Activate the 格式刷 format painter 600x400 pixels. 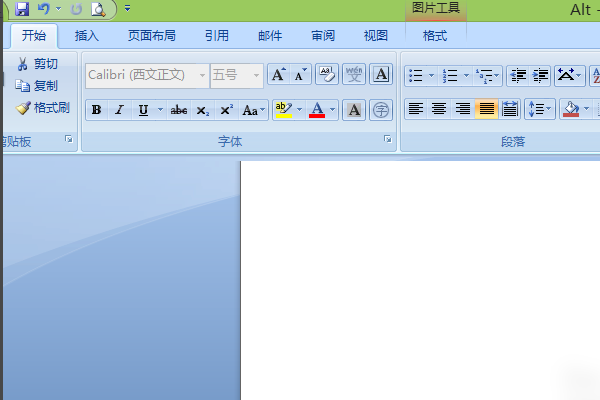click(x=43, y=108)
